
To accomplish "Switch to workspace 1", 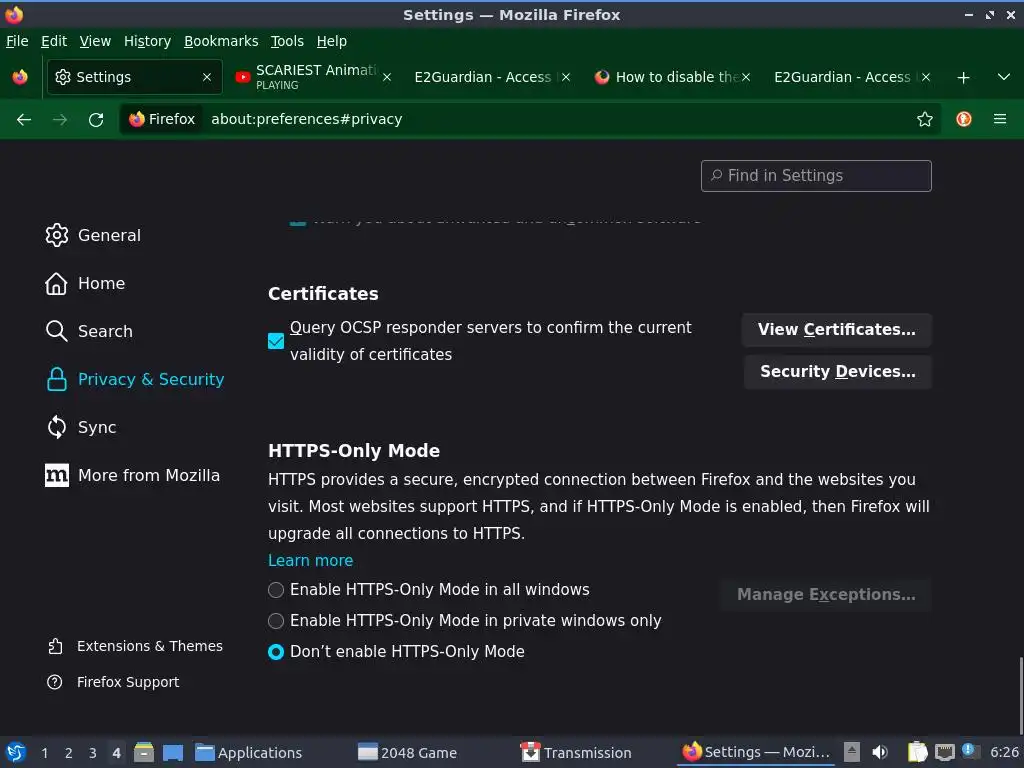I will pos(44,753).
